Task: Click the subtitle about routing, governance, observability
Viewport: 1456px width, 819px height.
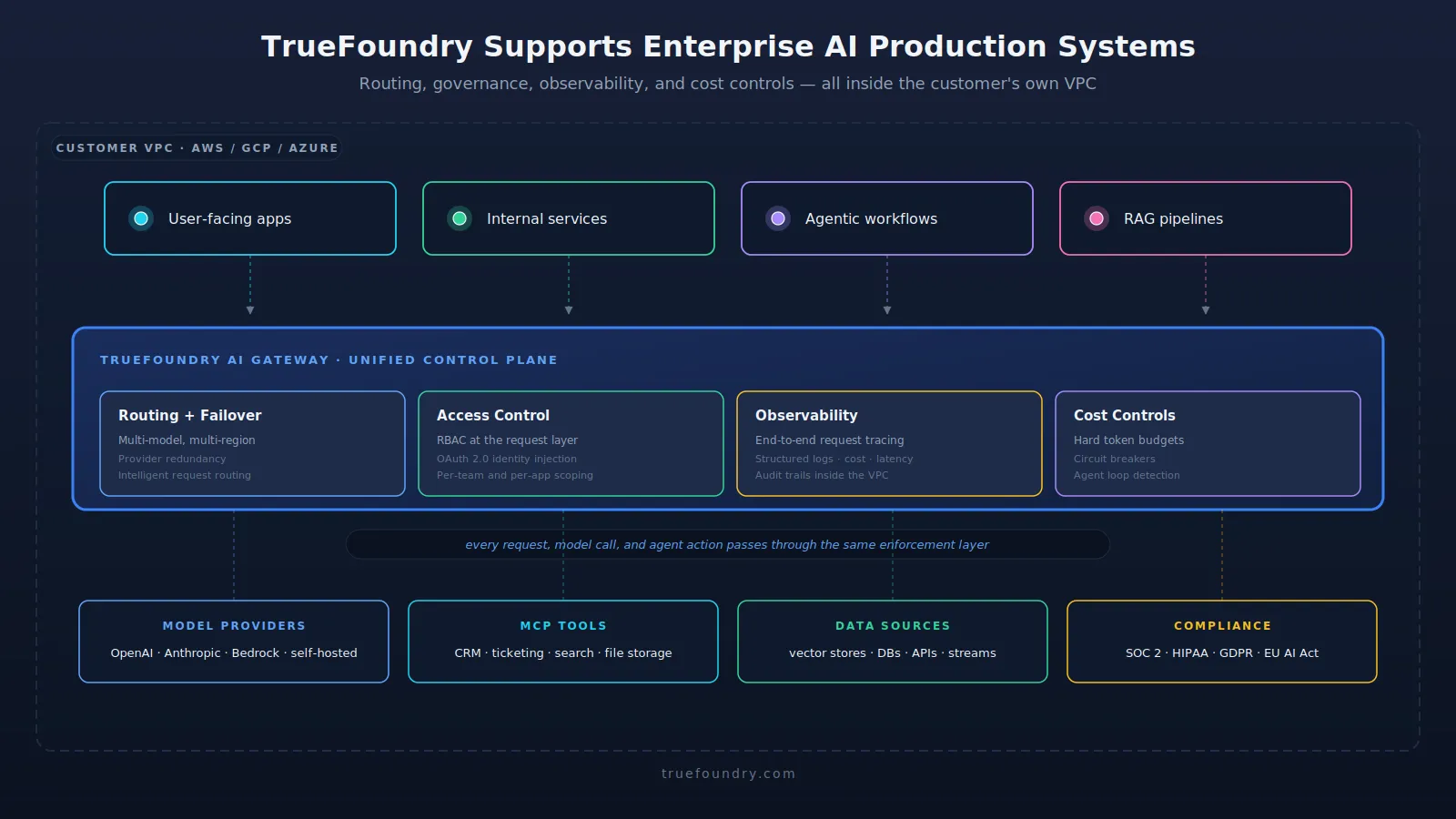Action: (728, 84)
